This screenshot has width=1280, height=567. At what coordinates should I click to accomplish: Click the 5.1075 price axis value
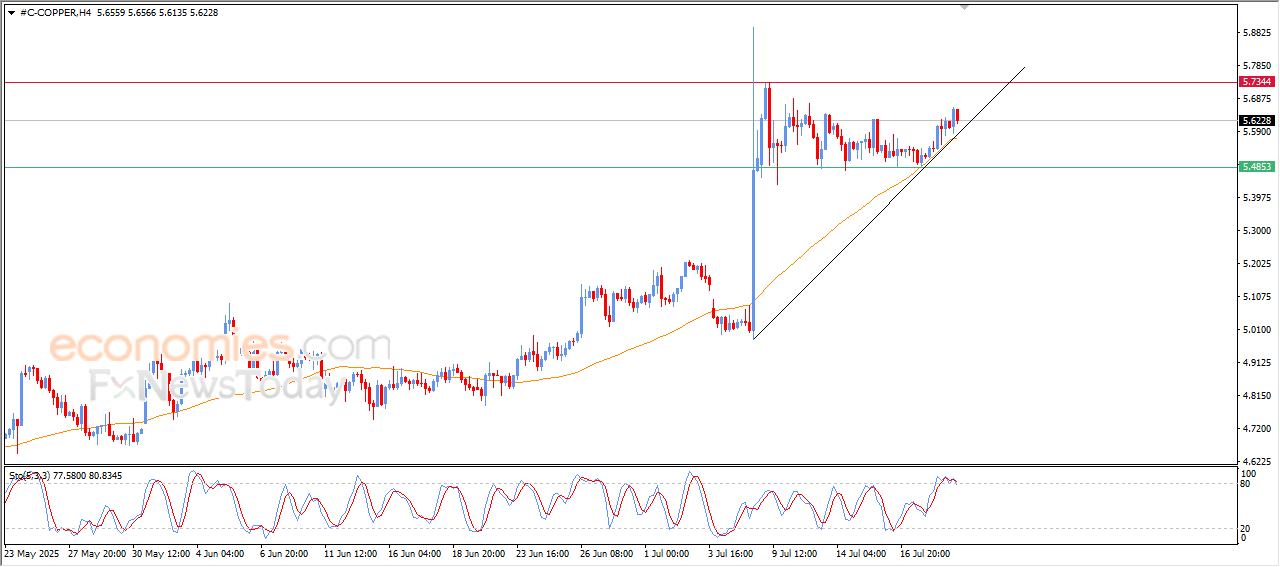(1256, 297)
